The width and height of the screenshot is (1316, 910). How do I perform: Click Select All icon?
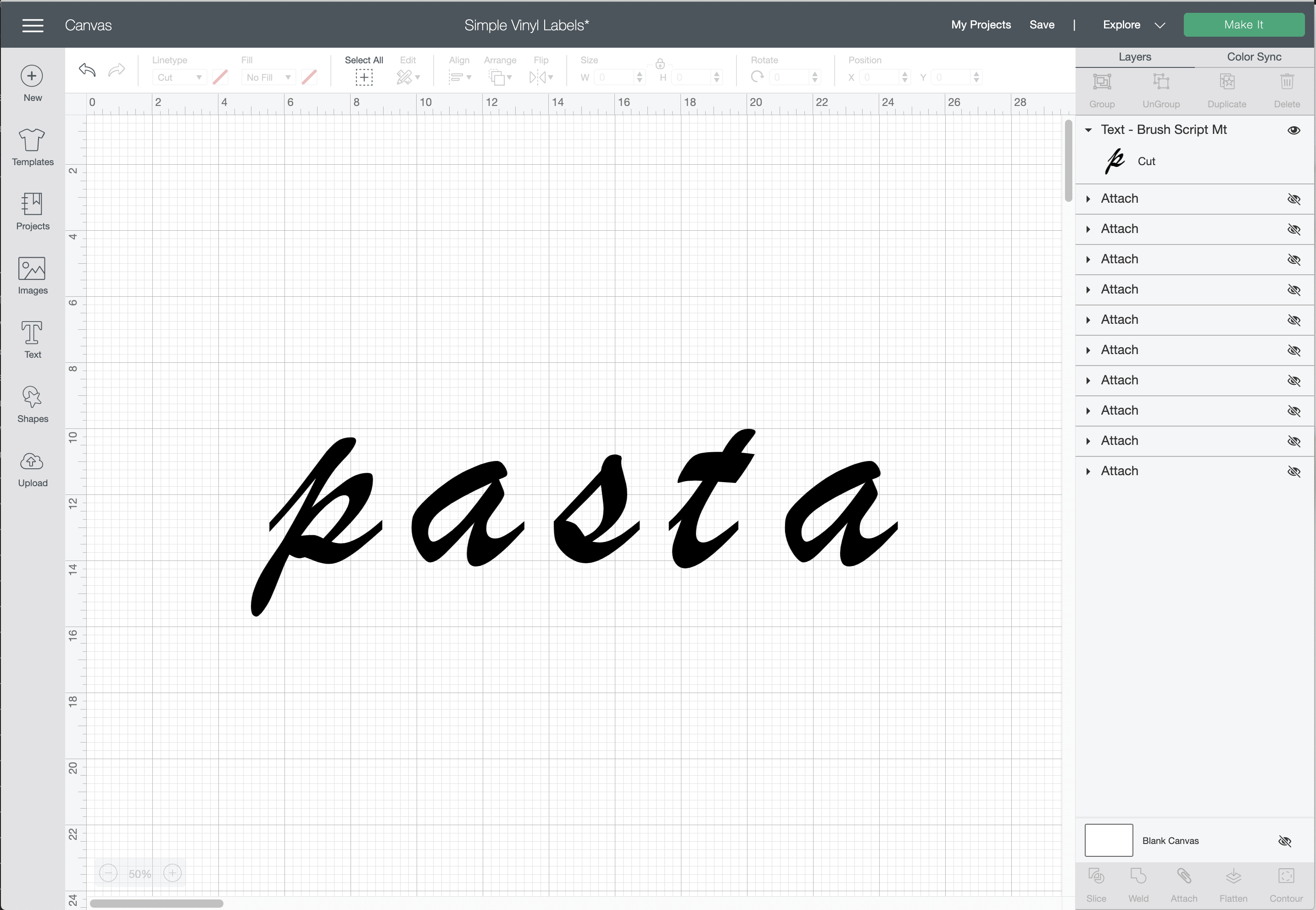coord(364,77)
